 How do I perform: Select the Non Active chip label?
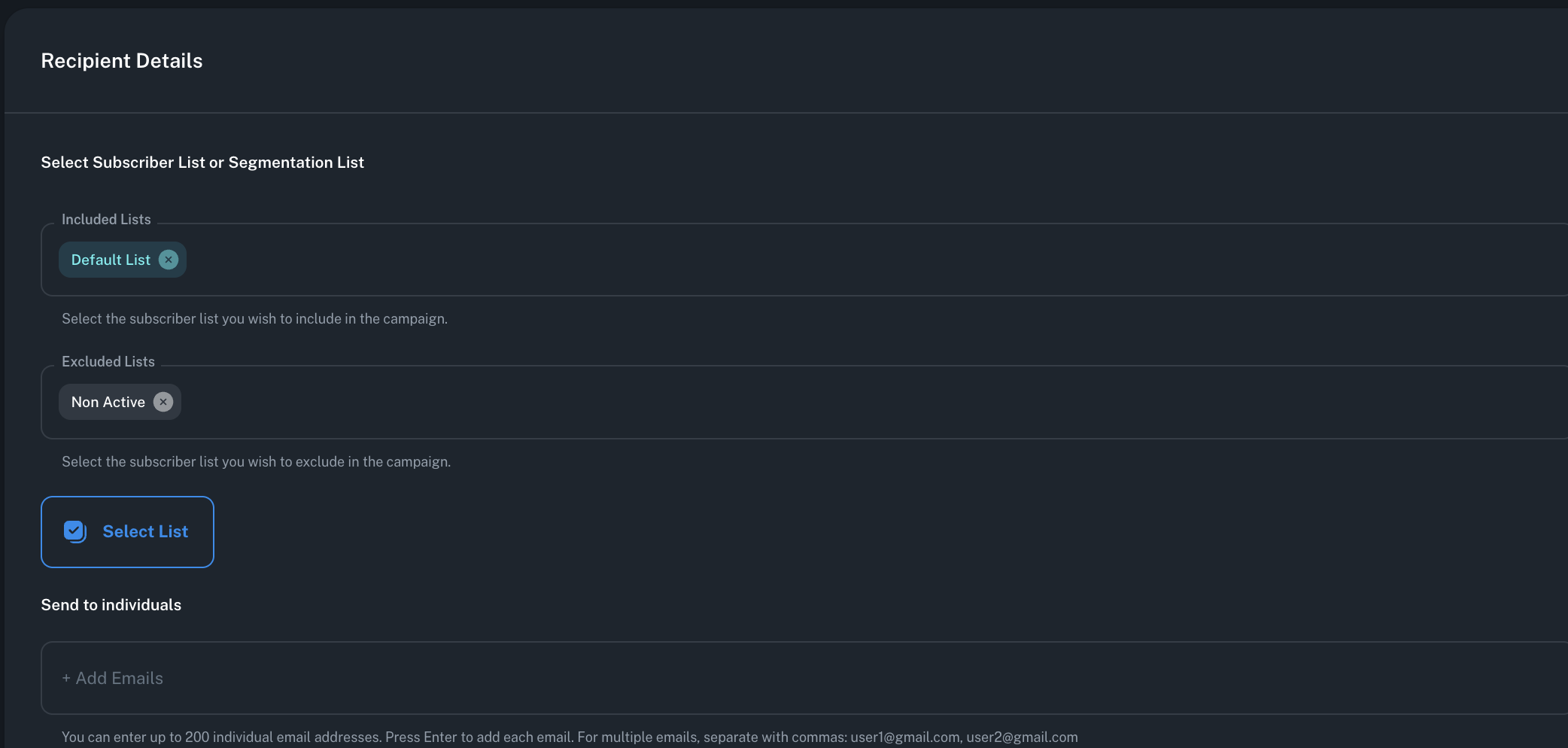pyautogui.click(x=108, y=402)
